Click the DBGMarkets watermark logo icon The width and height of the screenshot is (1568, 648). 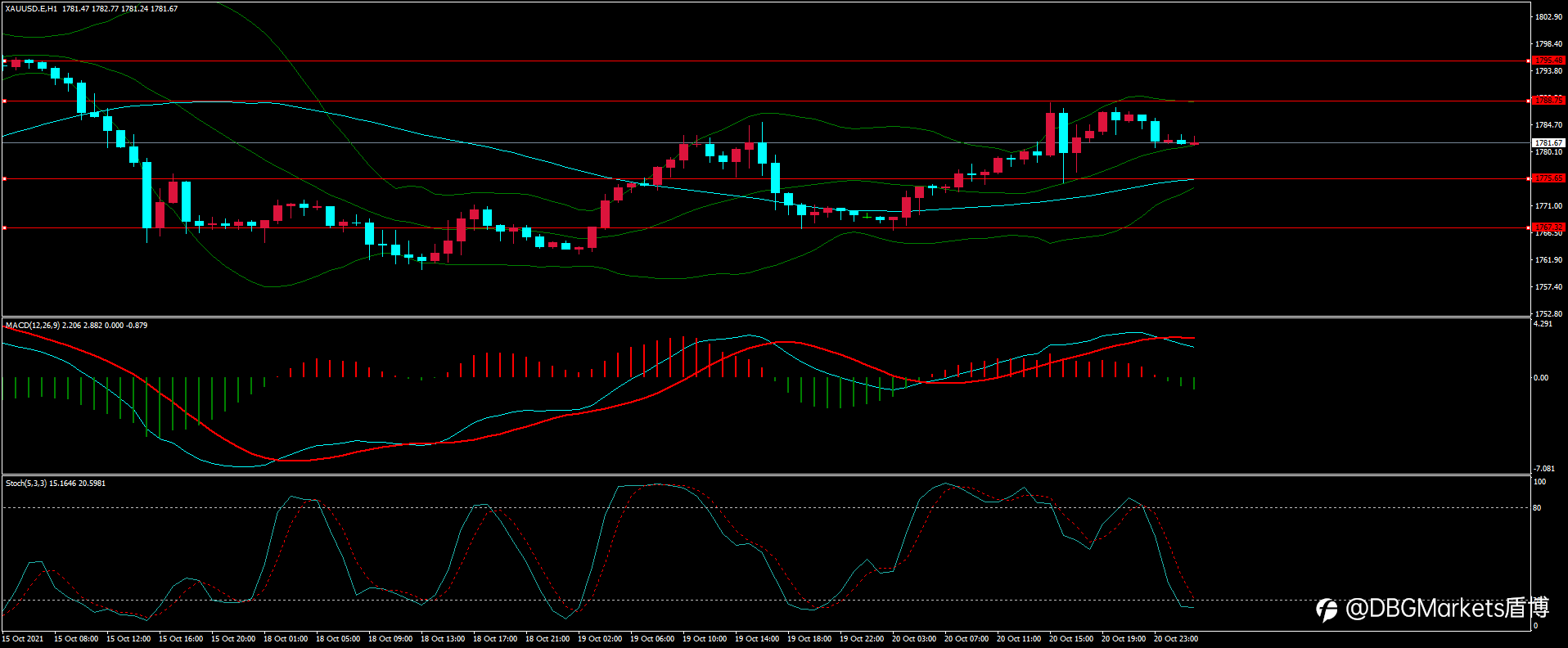coord(1327,610)
